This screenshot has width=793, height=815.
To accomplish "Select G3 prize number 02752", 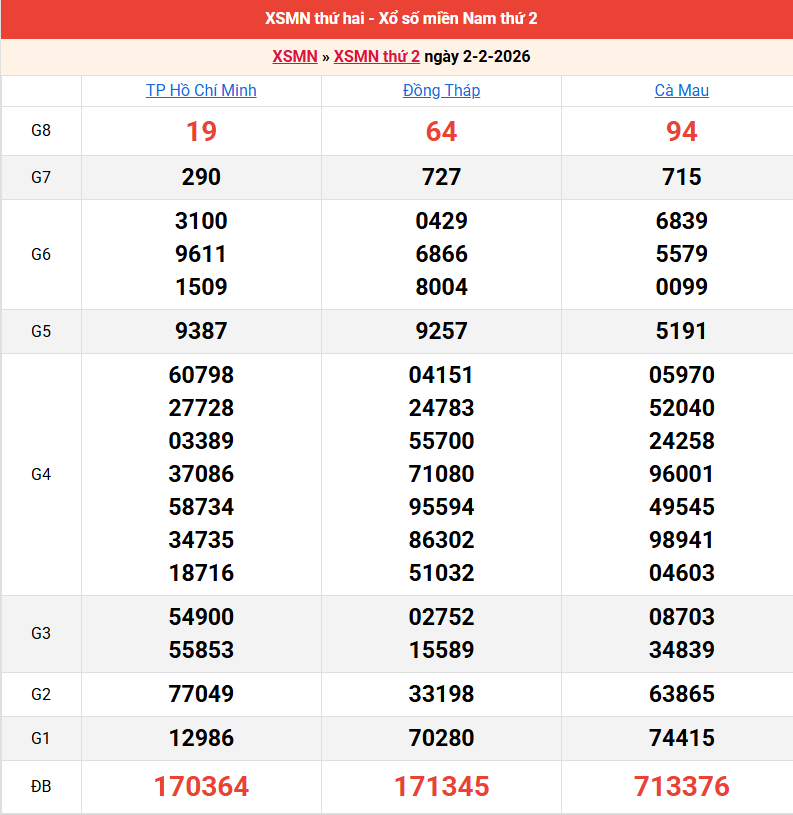I will (441, 617).
